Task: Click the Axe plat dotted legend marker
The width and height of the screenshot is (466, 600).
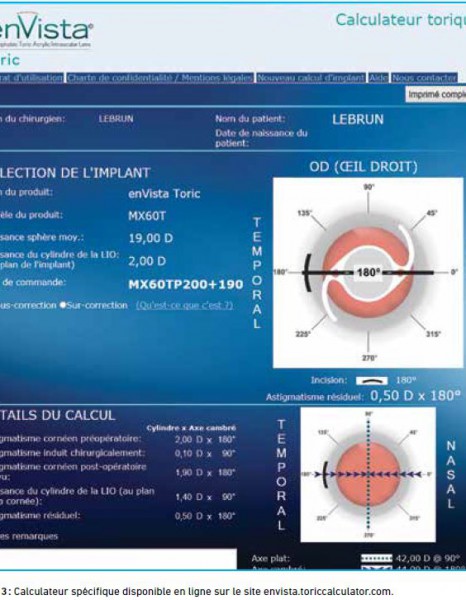Action: pyautogui.click(x=376, y=558)
